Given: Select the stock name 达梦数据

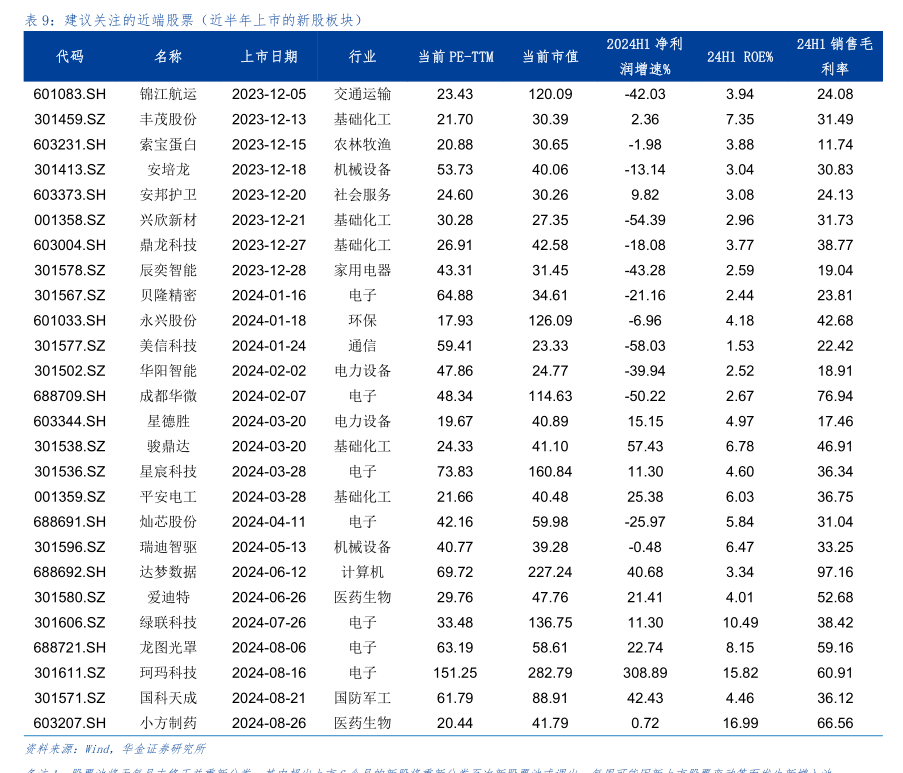Looking at the screenshot, I should (x=168, y=572).
